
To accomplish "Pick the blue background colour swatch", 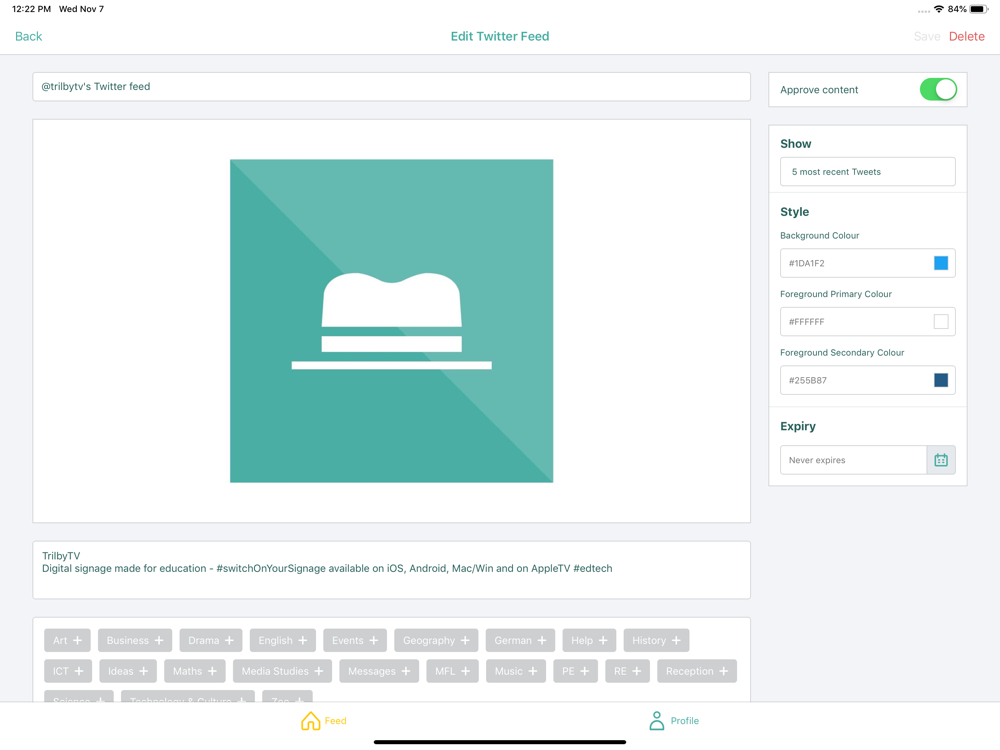I will tap(941, 263).
